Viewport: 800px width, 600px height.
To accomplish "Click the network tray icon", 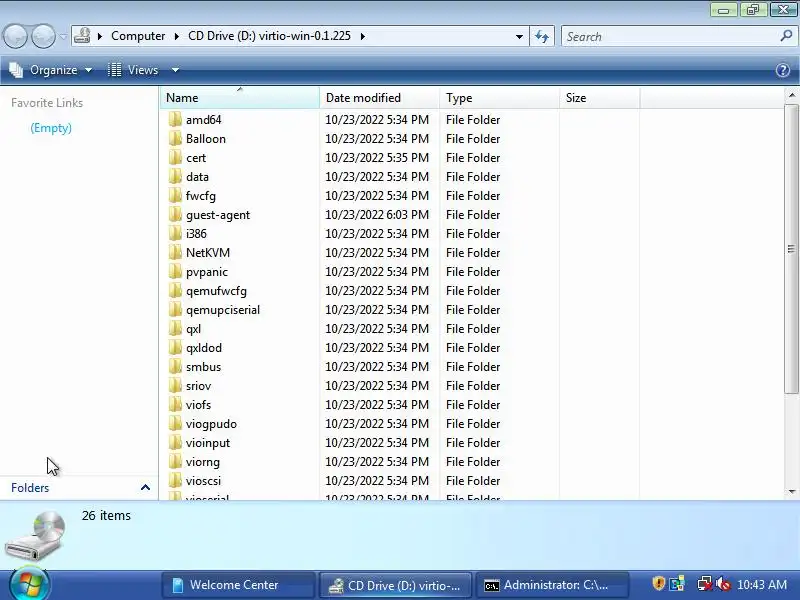I will [704, 584].
